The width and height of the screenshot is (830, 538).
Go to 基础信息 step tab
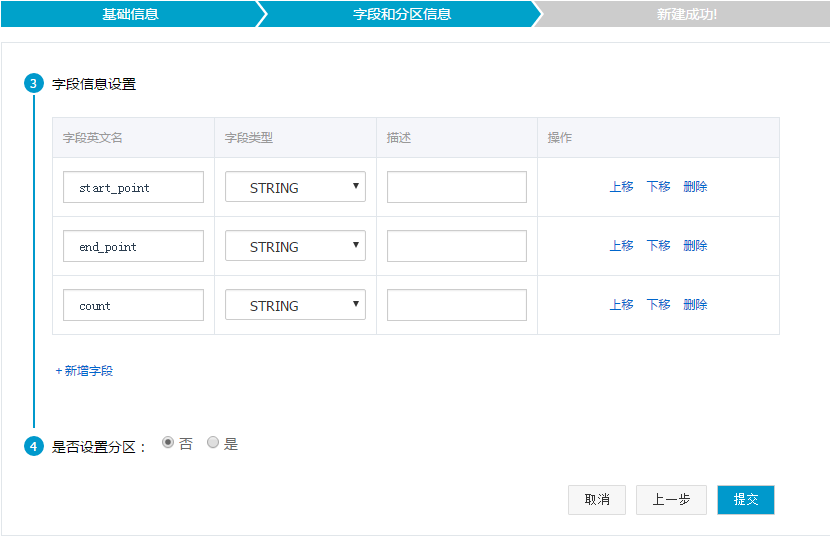coord(130,14)
